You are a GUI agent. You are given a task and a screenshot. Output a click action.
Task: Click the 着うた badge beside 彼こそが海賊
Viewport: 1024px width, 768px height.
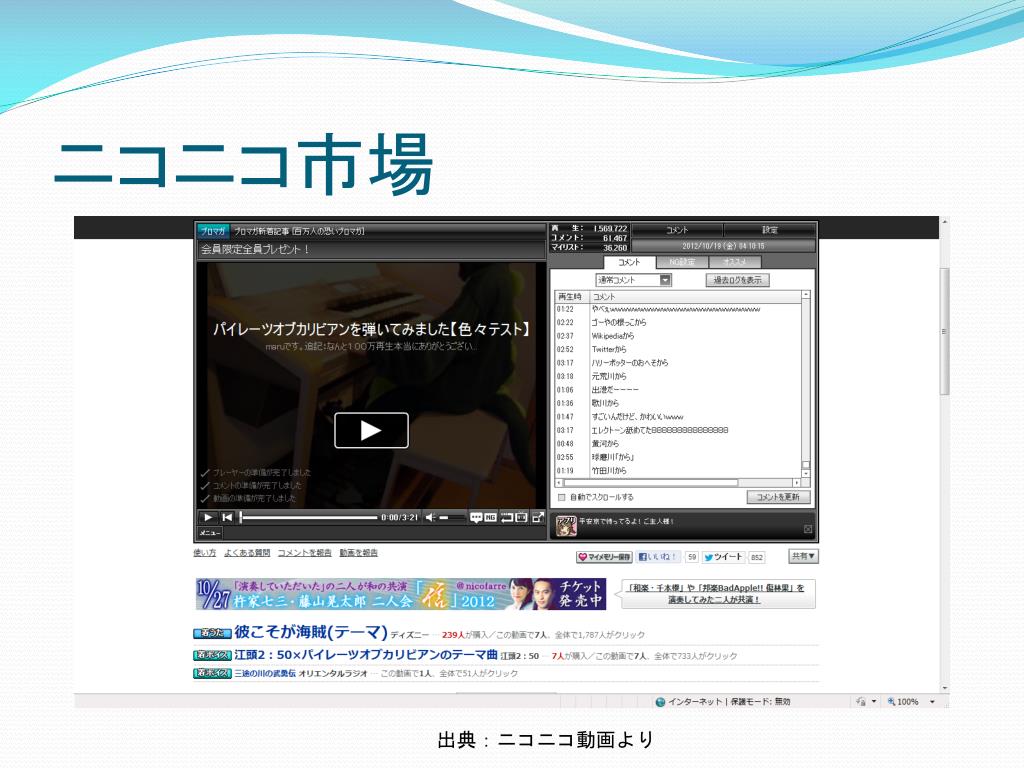pyautogui.click(x=212, y=633)
